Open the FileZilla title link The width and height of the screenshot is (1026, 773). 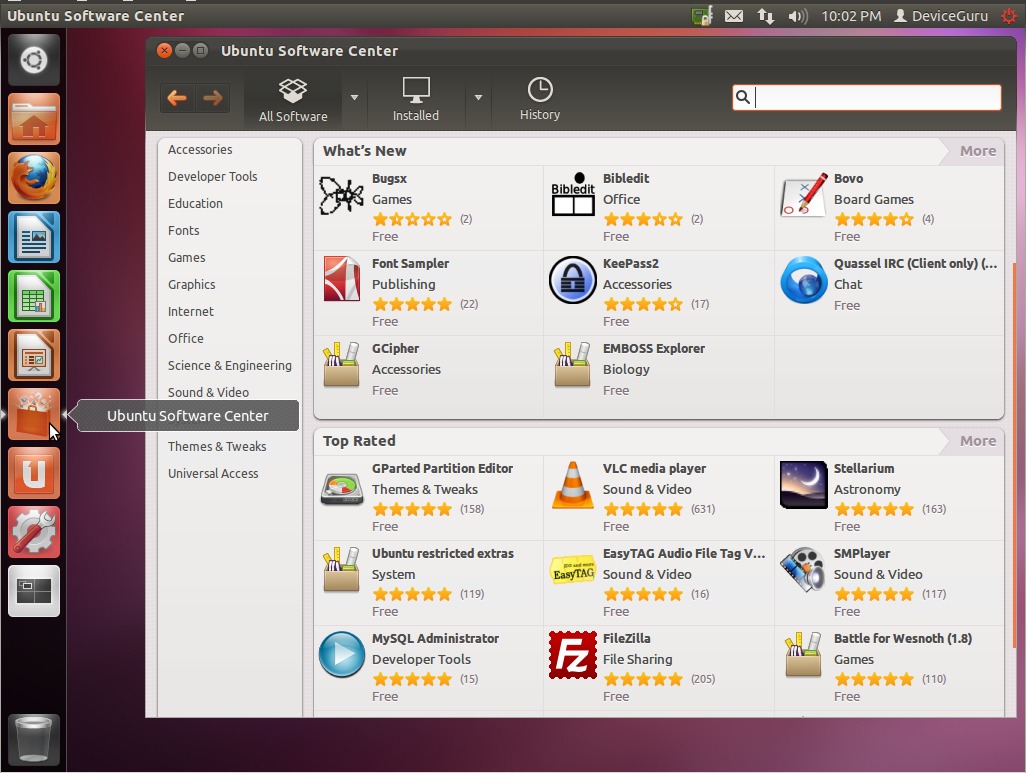click(x=627, y=639)
